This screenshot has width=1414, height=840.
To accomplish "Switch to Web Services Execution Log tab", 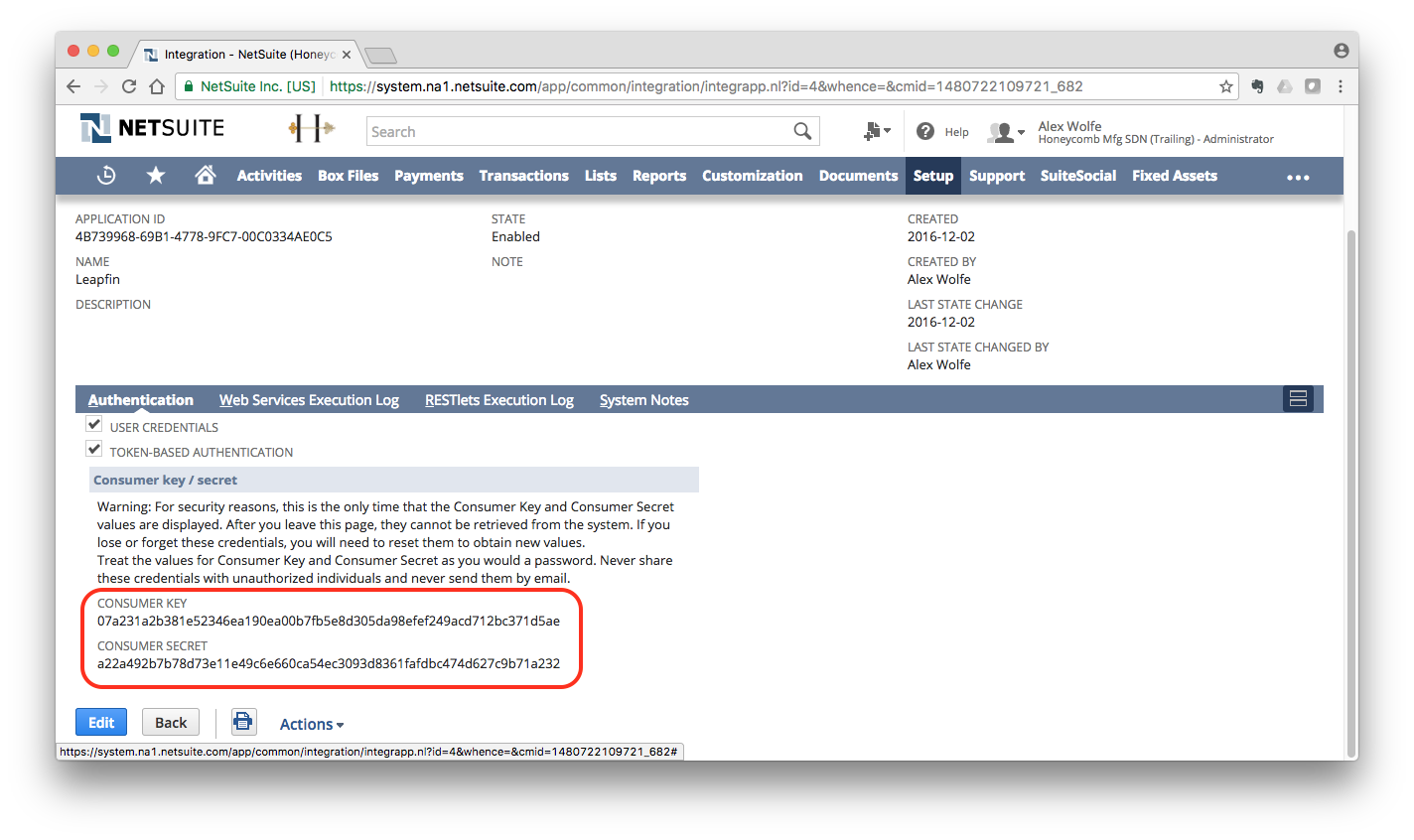I will [x=309, y=400].
